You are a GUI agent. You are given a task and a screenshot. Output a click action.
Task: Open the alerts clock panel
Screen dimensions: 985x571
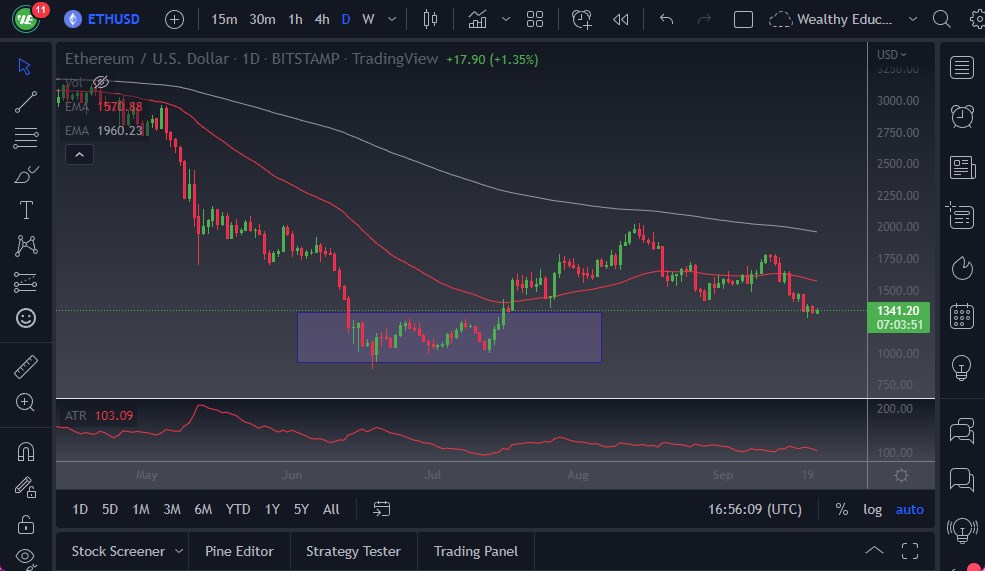(x=962, y=116)
